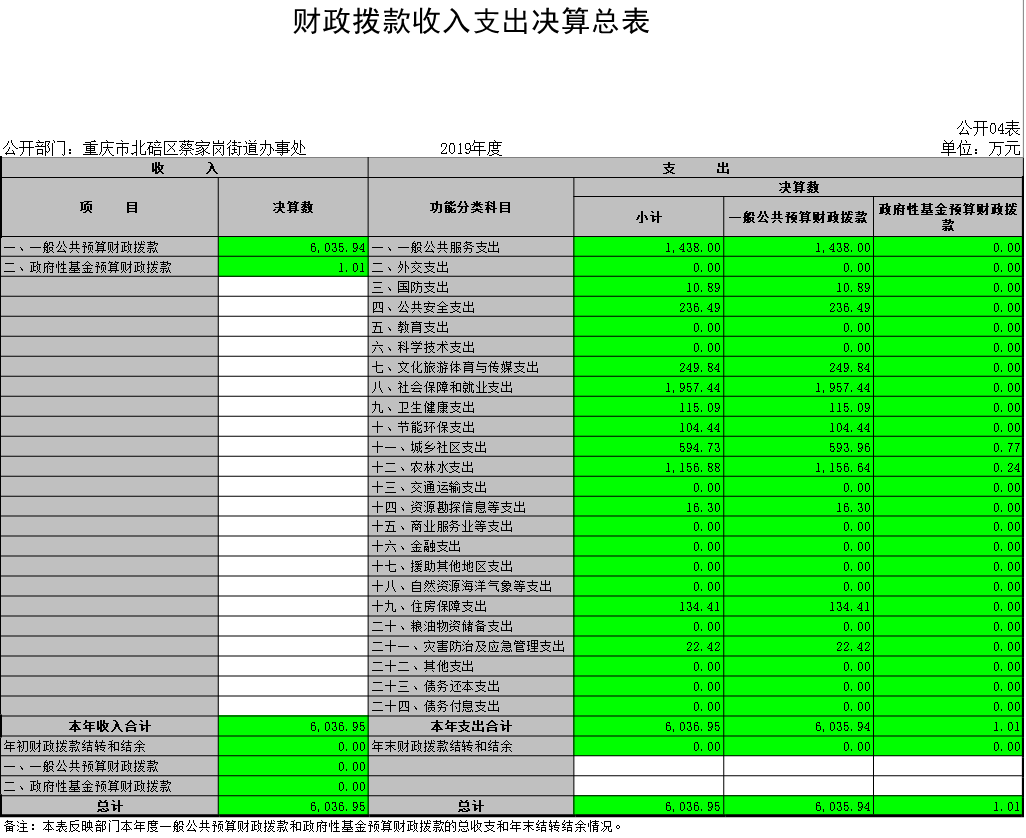Click the 九、卫生健康支出 row label

click(423, 408)
